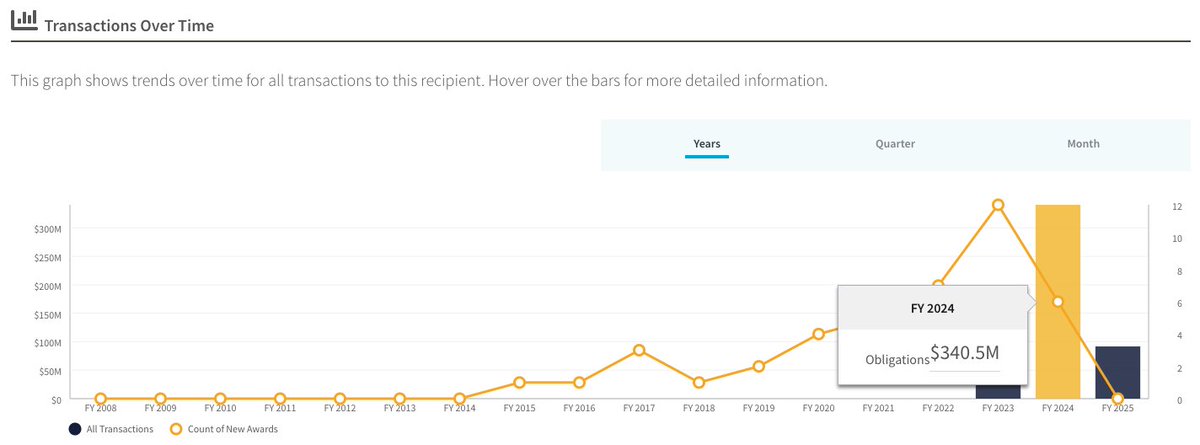Image resolution: width=1200 pixels, height=445 pixels.
Task: Click the FY 2016 line marker
Action: 579,382
